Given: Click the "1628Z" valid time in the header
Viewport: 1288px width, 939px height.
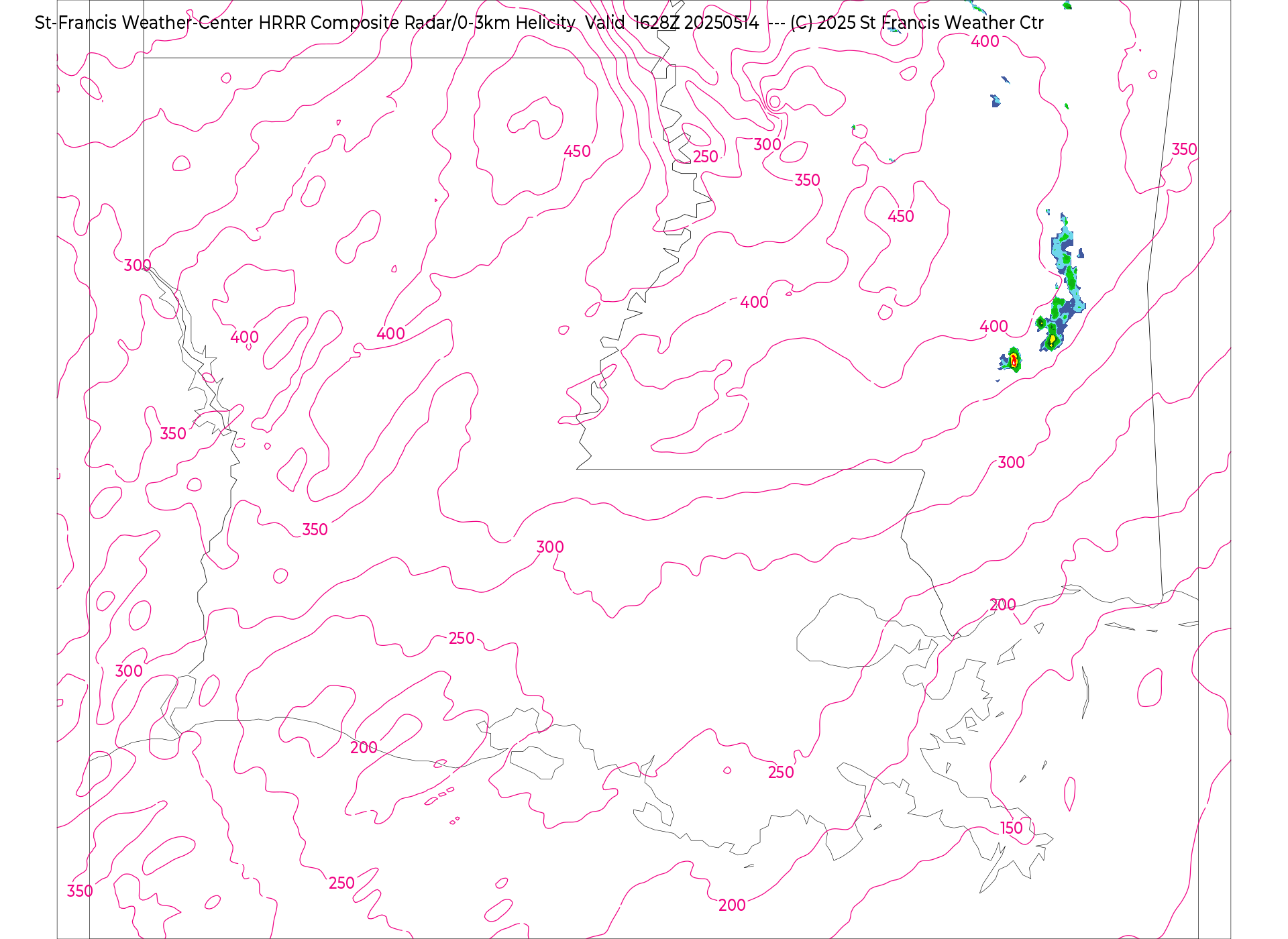Looking at the screenshot, I should [x=657, y=23].
